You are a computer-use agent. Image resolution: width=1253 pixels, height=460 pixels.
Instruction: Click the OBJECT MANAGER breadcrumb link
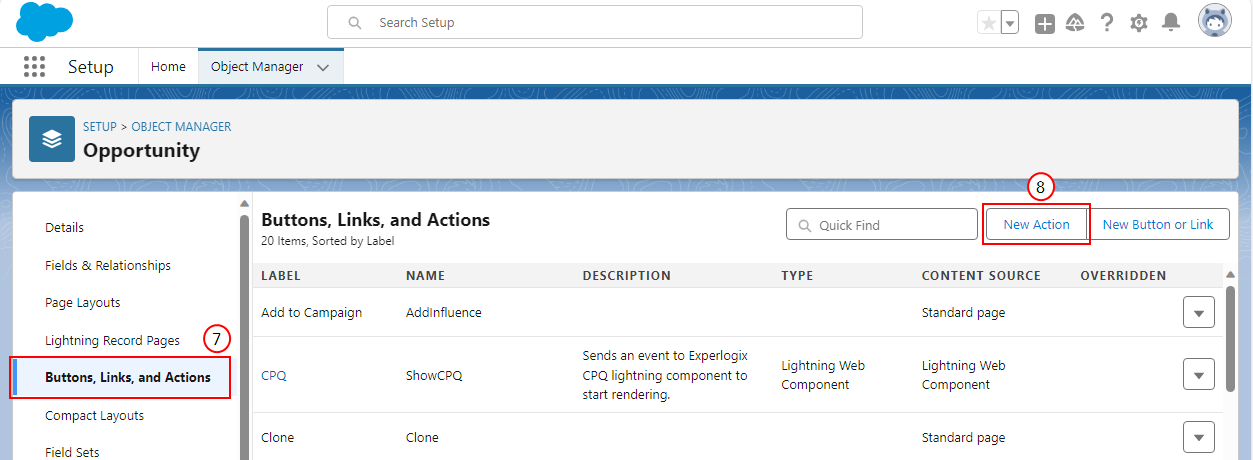tap(181, 127)
